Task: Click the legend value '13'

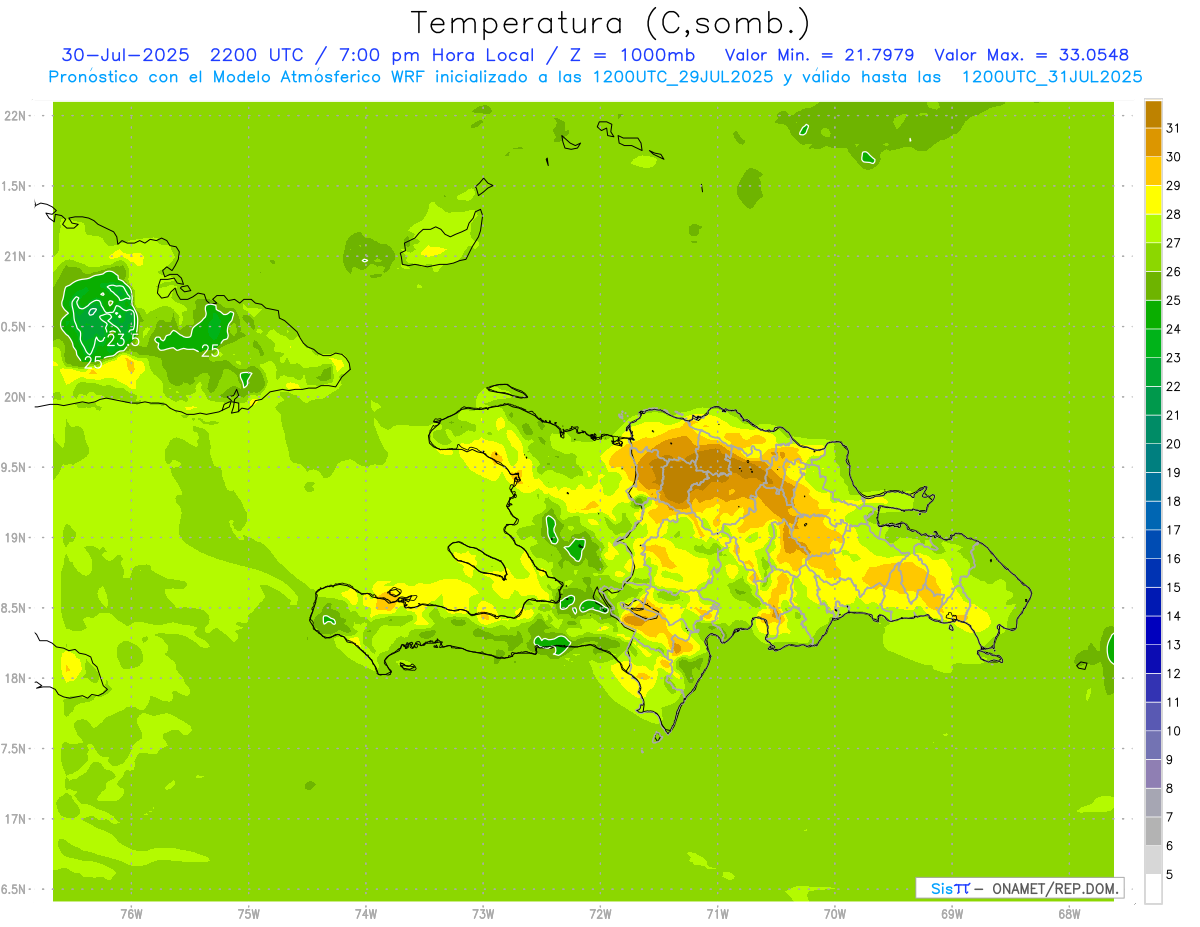Action: (1173, 645)
